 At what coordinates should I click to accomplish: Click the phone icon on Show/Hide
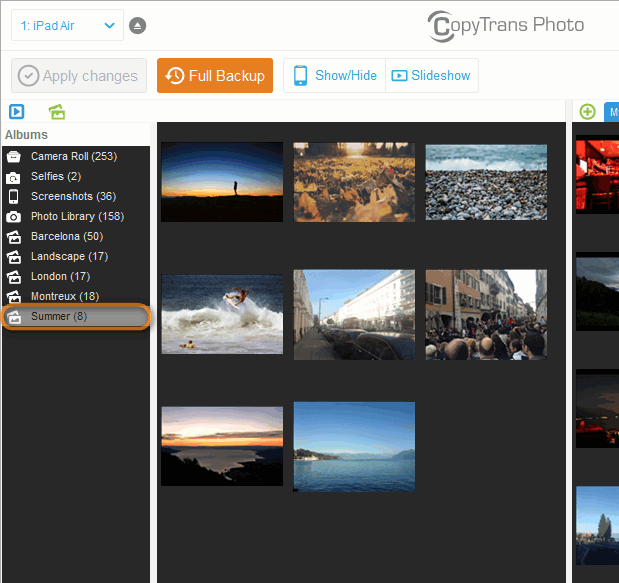[300, 75]
